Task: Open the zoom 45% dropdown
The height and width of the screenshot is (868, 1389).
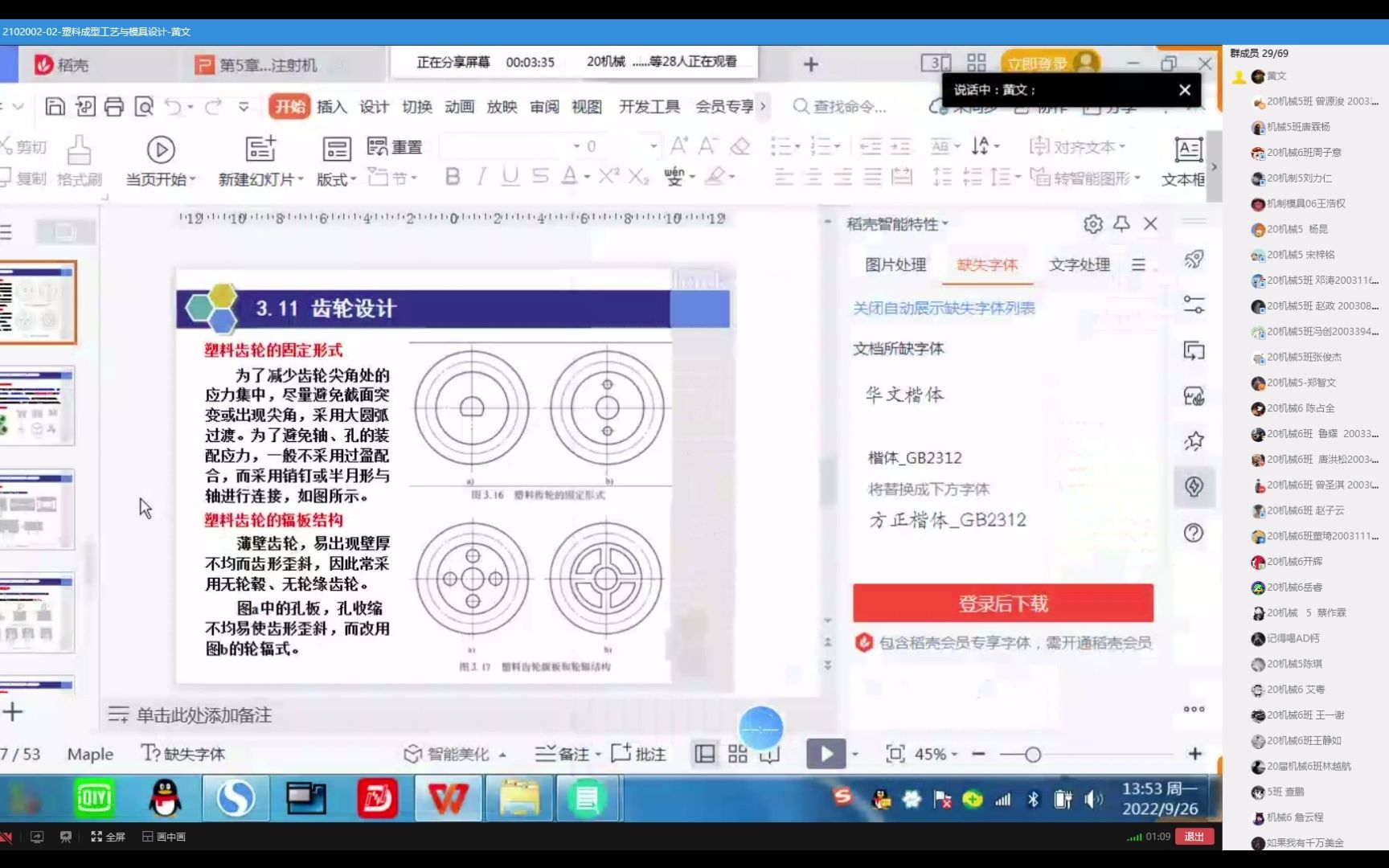Action: point(955,755)
